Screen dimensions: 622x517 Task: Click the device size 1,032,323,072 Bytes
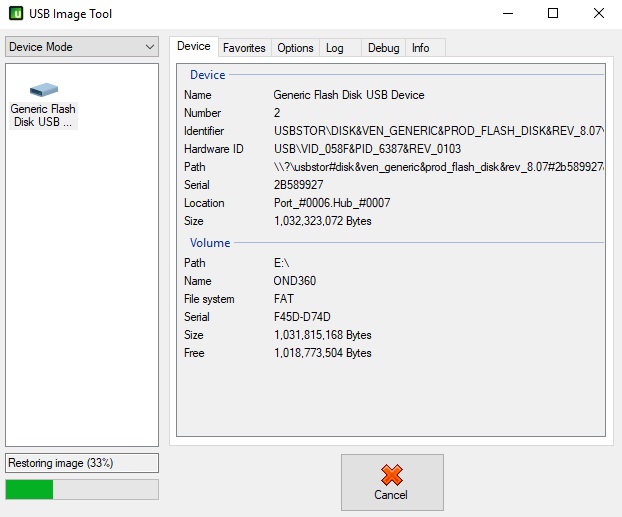[323, 221]
